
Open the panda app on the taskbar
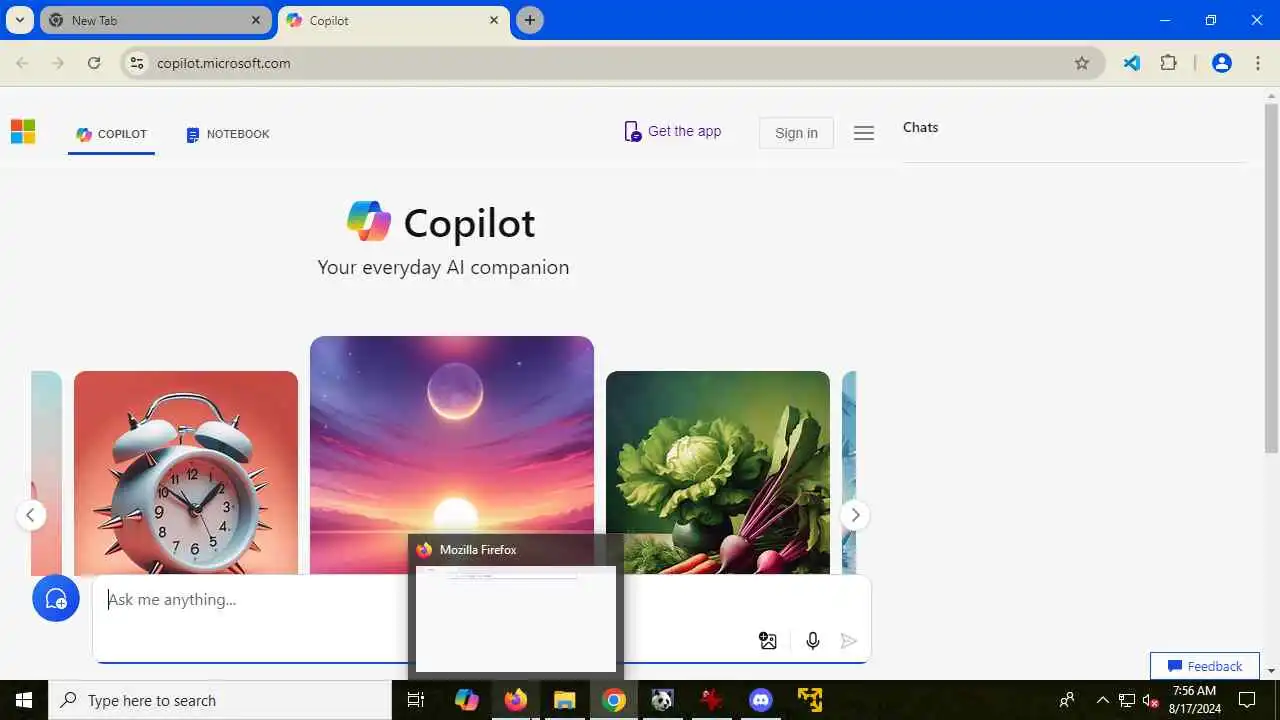tap(663, 700)
